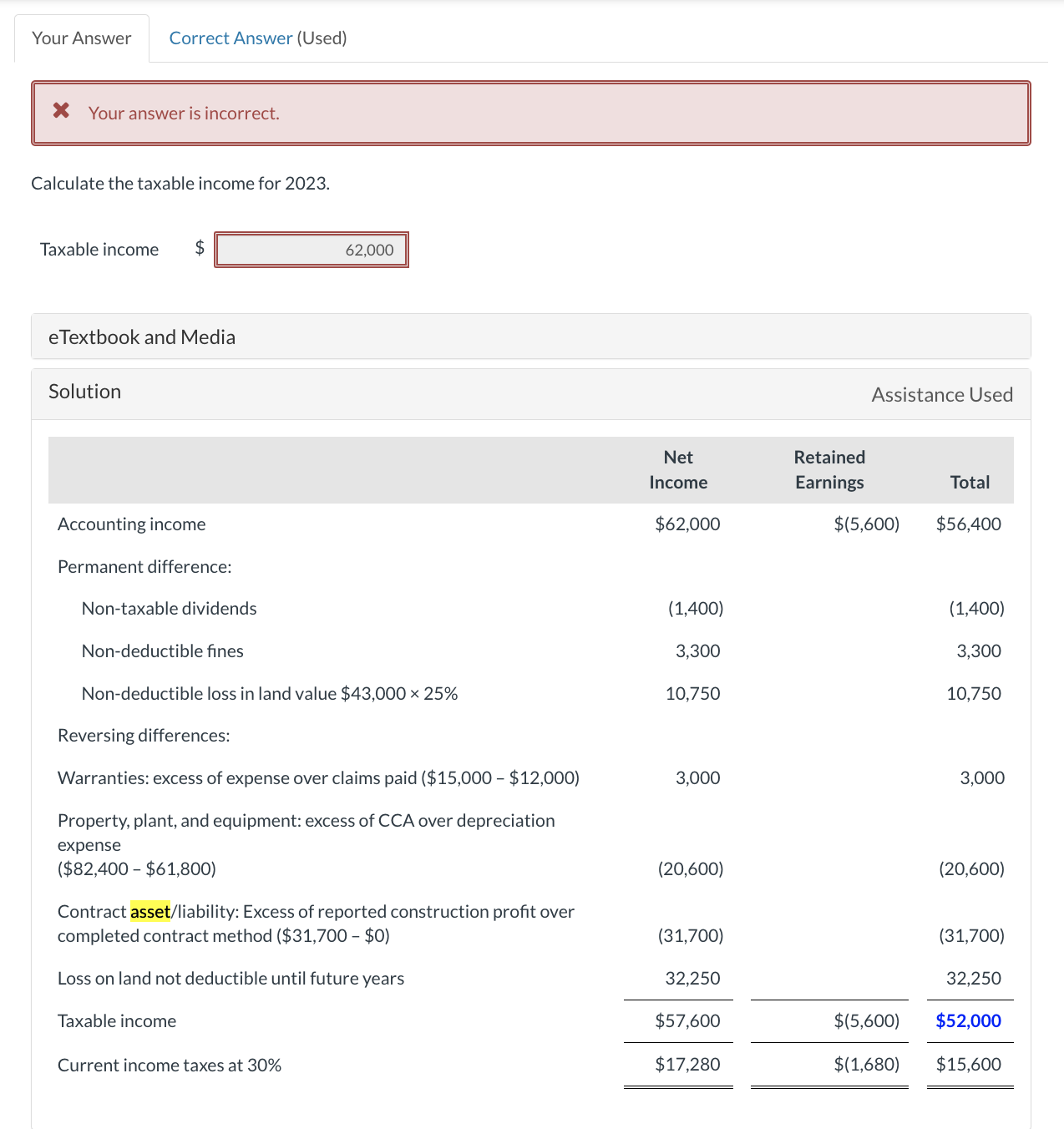Select the highlighted asset text

149,911
